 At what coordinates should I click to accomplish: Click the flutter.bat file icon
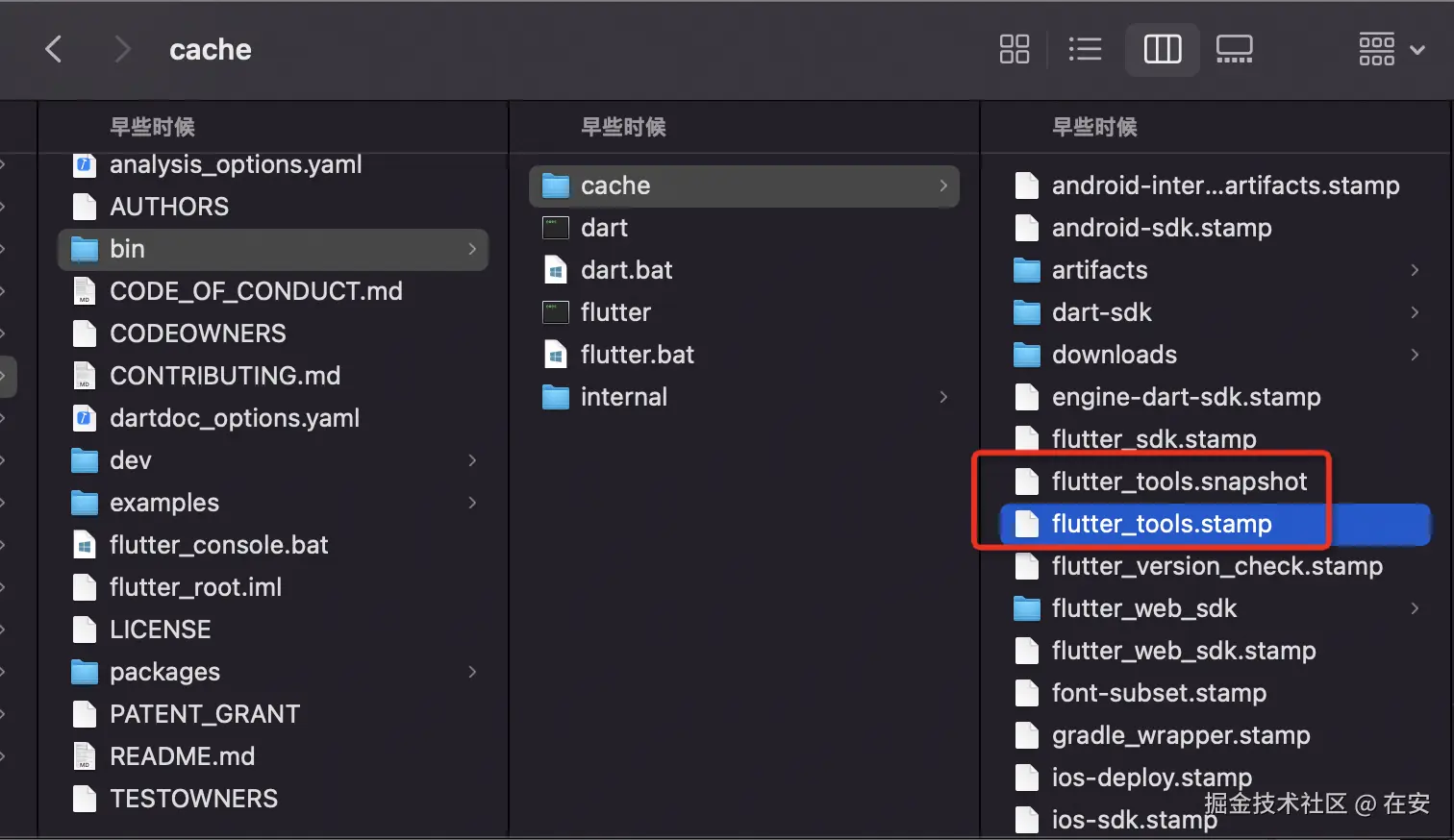(556, 355)
